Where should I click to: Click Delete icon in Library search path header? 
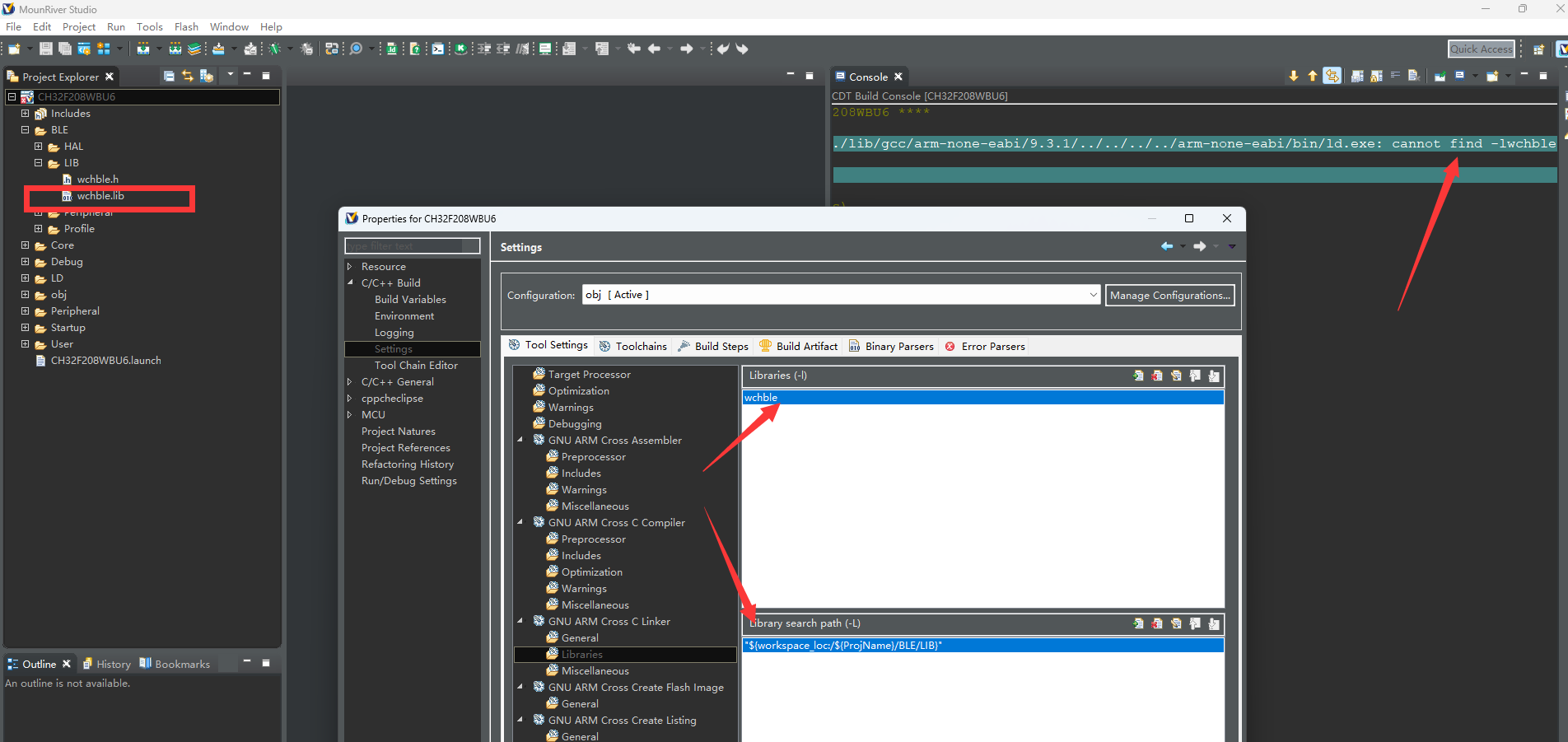(1157, 623)
